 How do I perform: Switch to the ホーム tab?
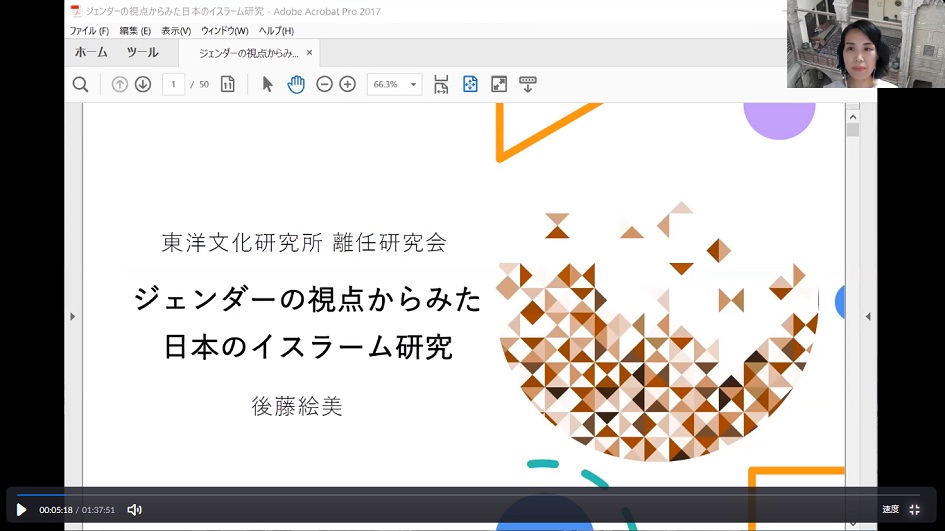91,52
